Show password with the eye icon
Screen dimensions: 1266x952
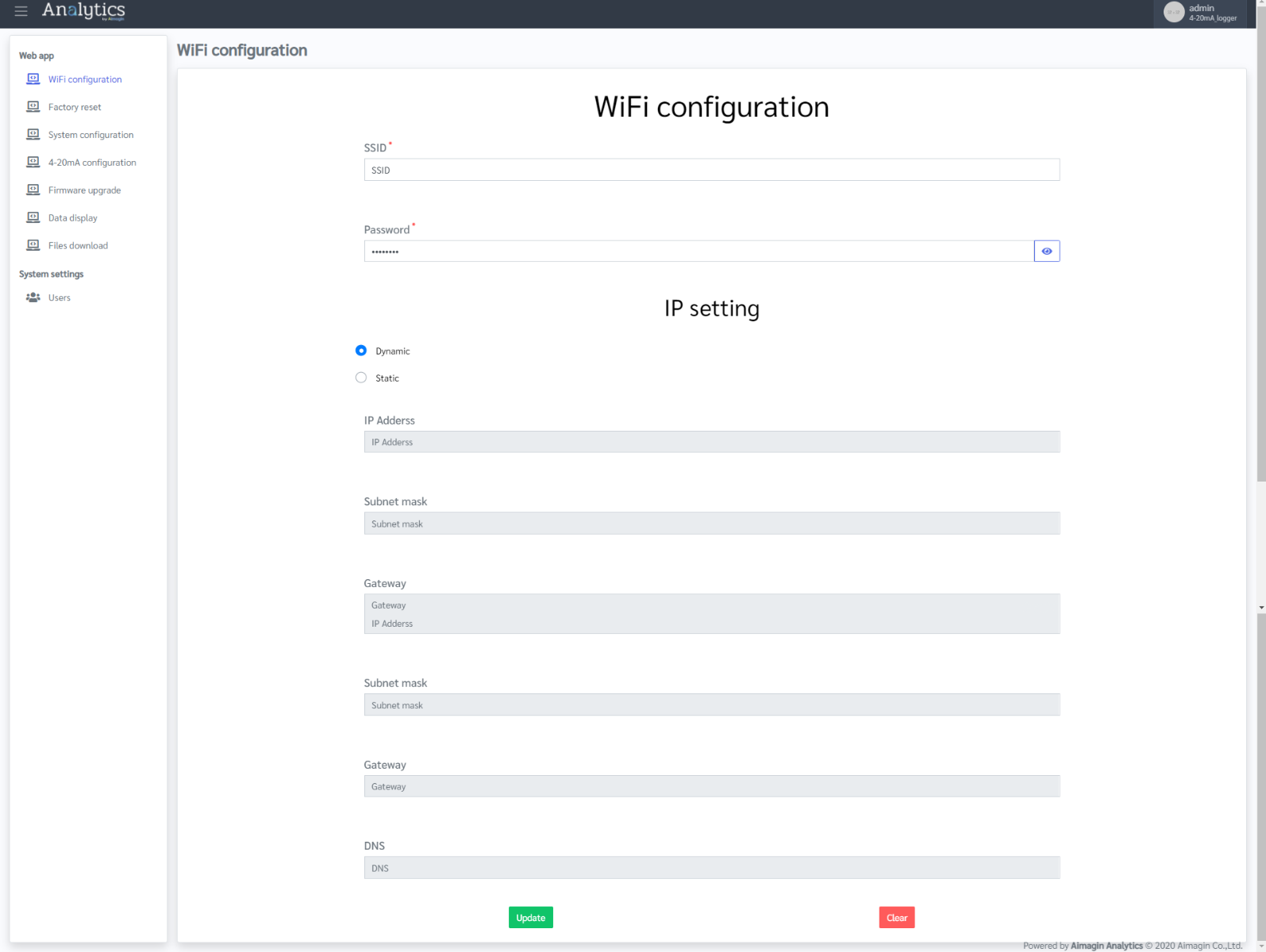[x=1046, y=251]
